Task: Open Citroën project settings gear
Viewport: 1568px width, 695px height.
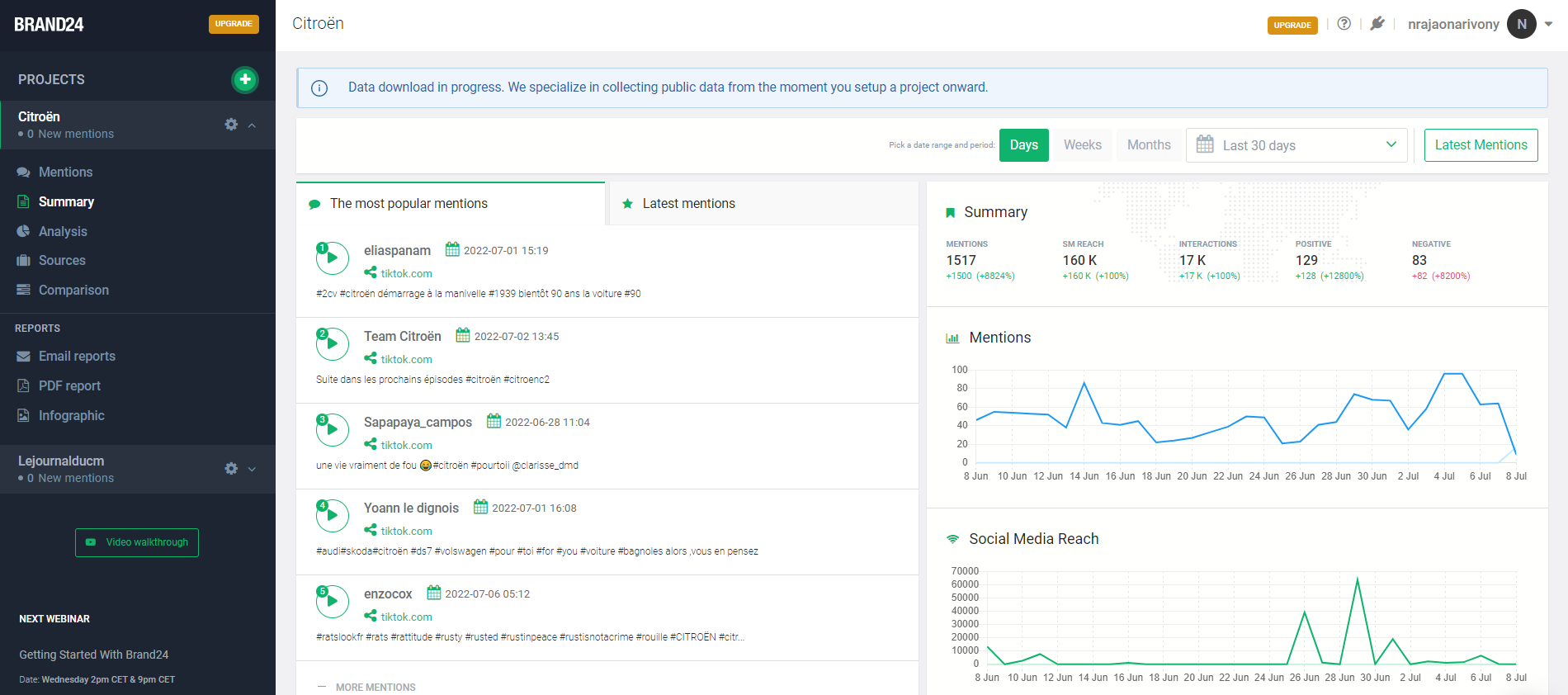Action: [x=231, y=125]
